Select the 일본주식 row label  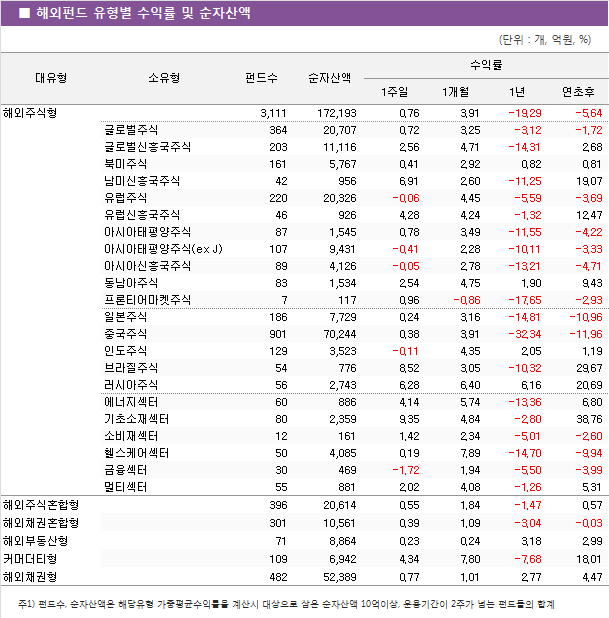(x=125, y=317)
